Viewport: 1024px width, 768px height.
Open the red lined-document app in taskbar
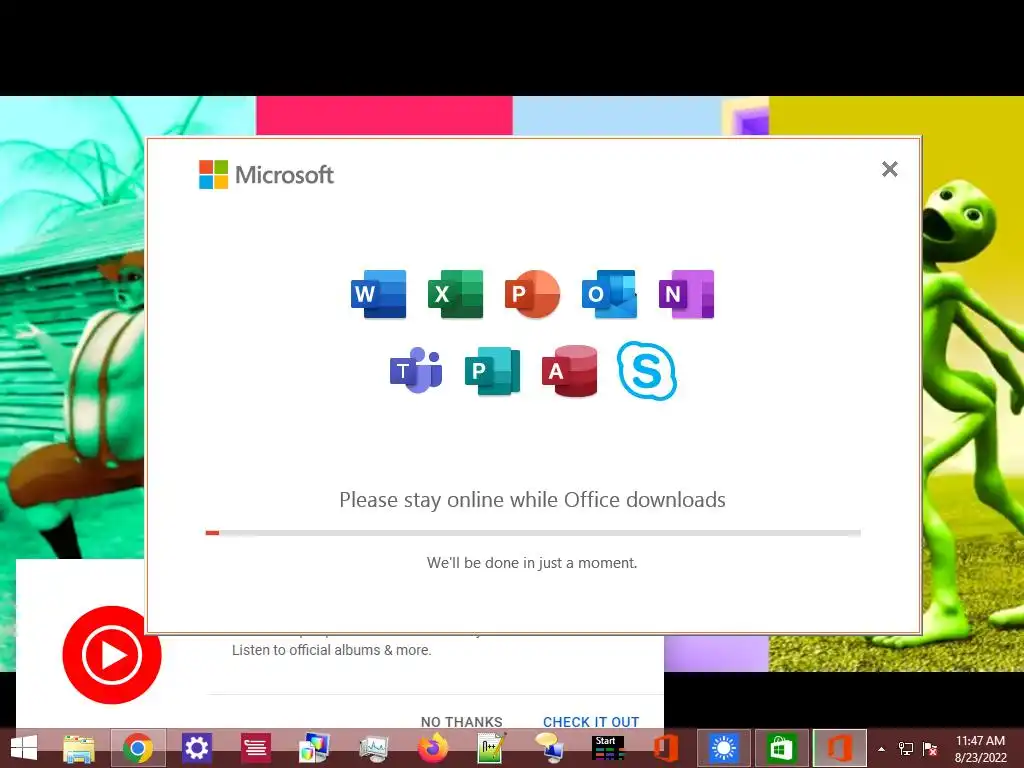click(255, 748)
